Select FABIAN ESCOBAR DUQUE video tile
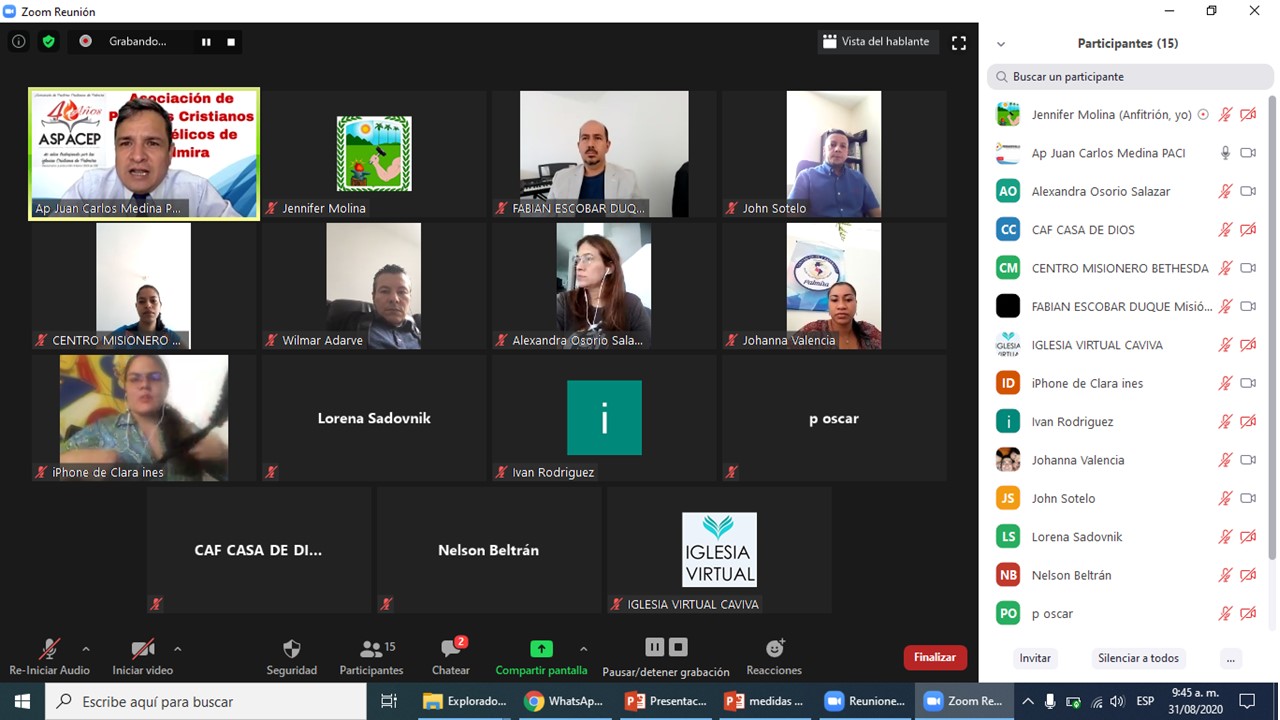Screen dimensions: 1280x720 [x=604, y=154]
